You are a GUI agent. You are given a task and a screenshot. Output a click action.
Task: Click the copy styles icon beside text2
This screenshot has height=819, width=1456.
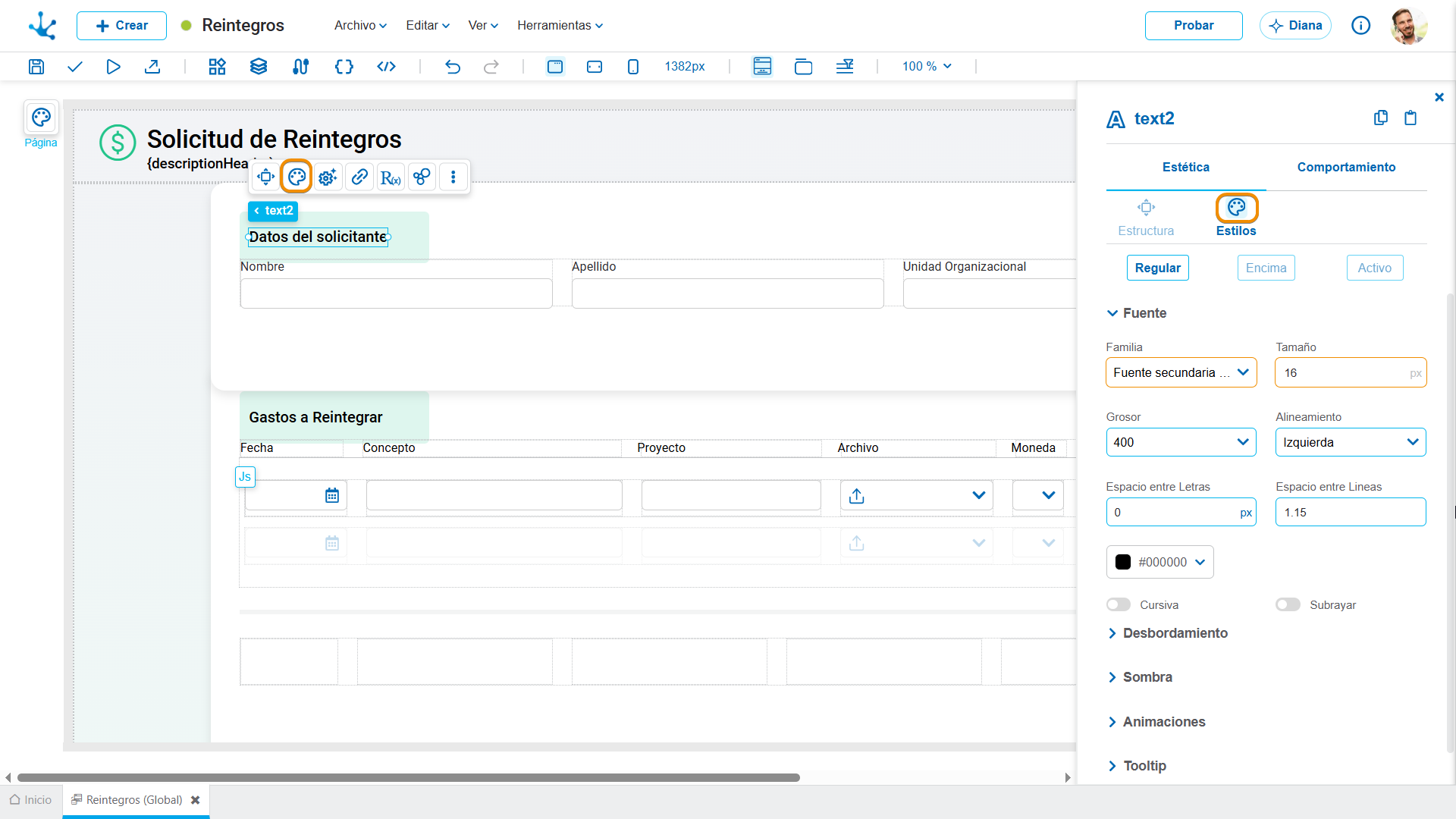1381,118
